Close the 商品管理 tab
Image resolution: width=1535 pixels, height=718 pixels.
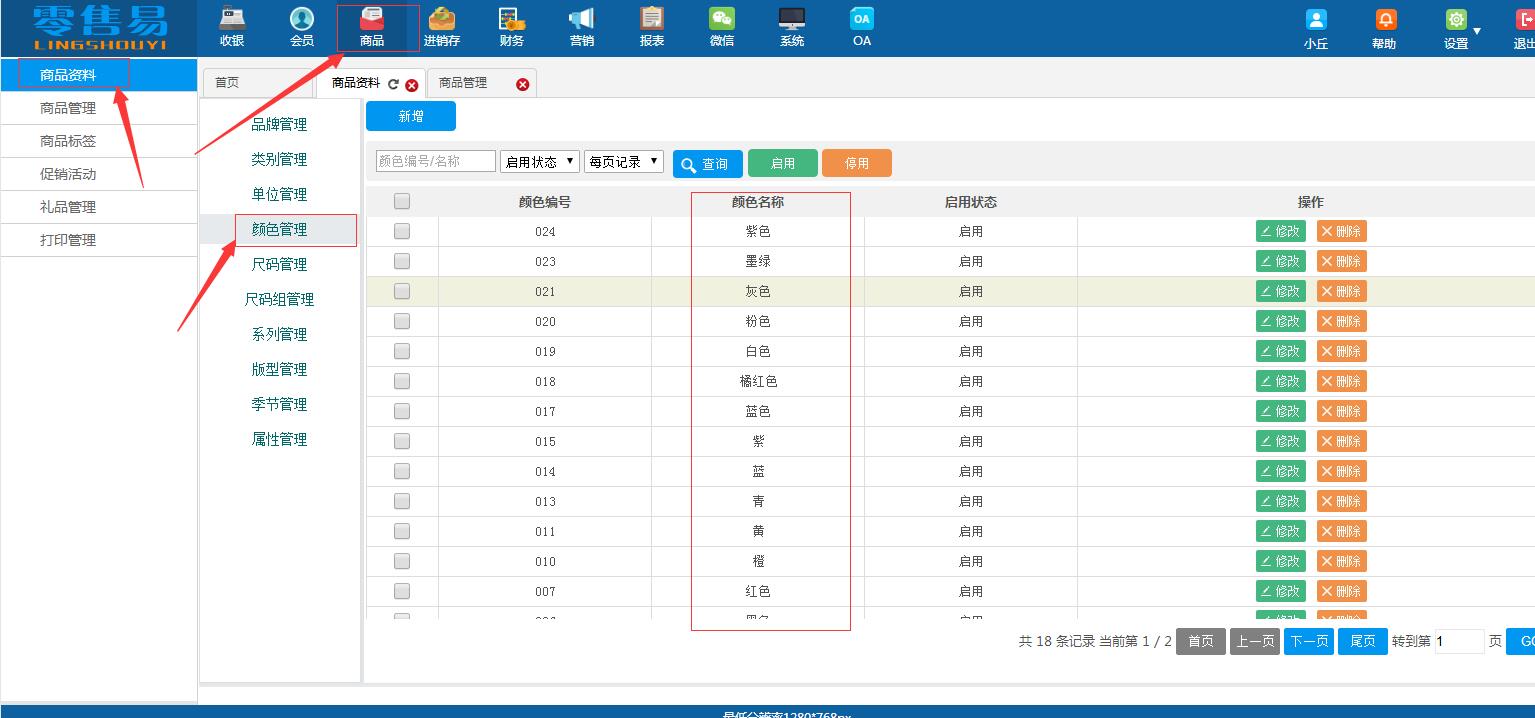(522, 85)
